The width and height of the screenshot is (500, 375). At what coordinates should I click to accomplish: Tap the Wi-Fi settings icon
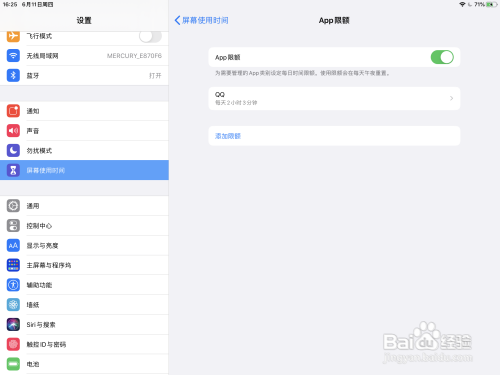pos(13,56)
